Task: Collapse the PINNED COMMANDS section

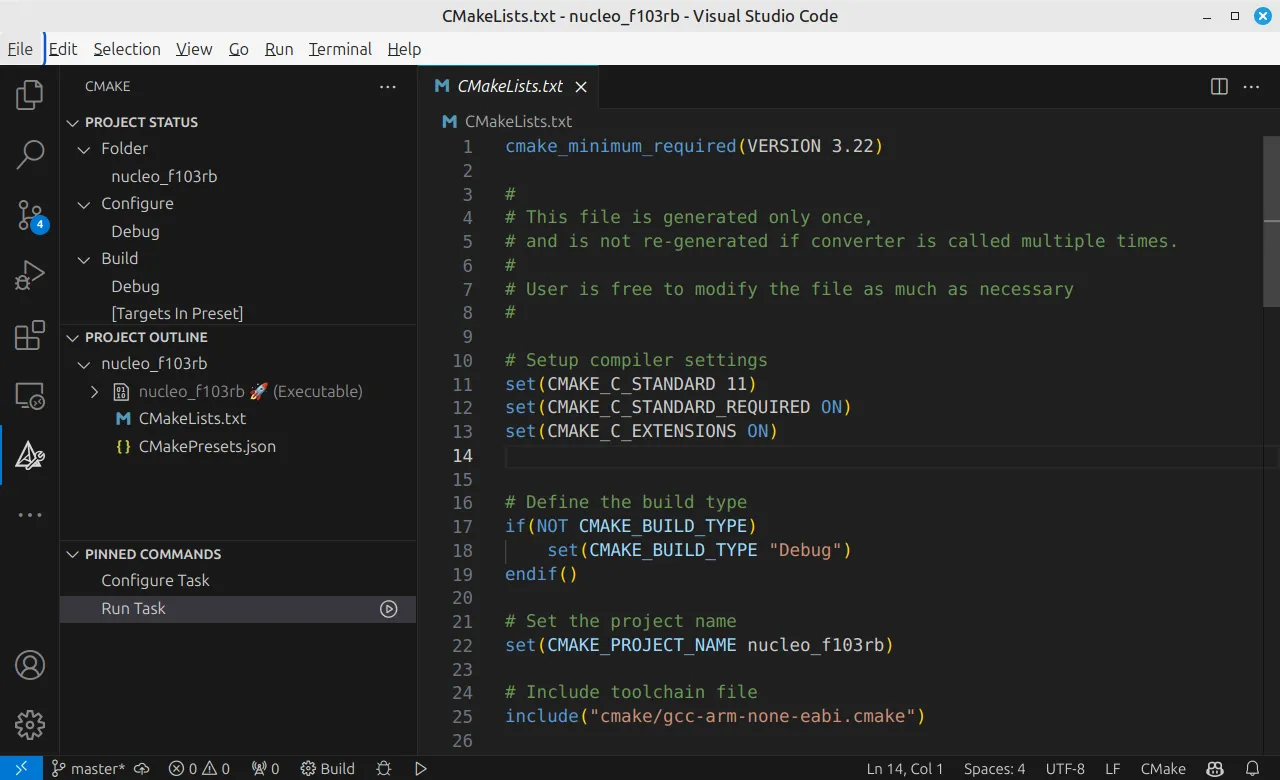Action: pos(72,555)
